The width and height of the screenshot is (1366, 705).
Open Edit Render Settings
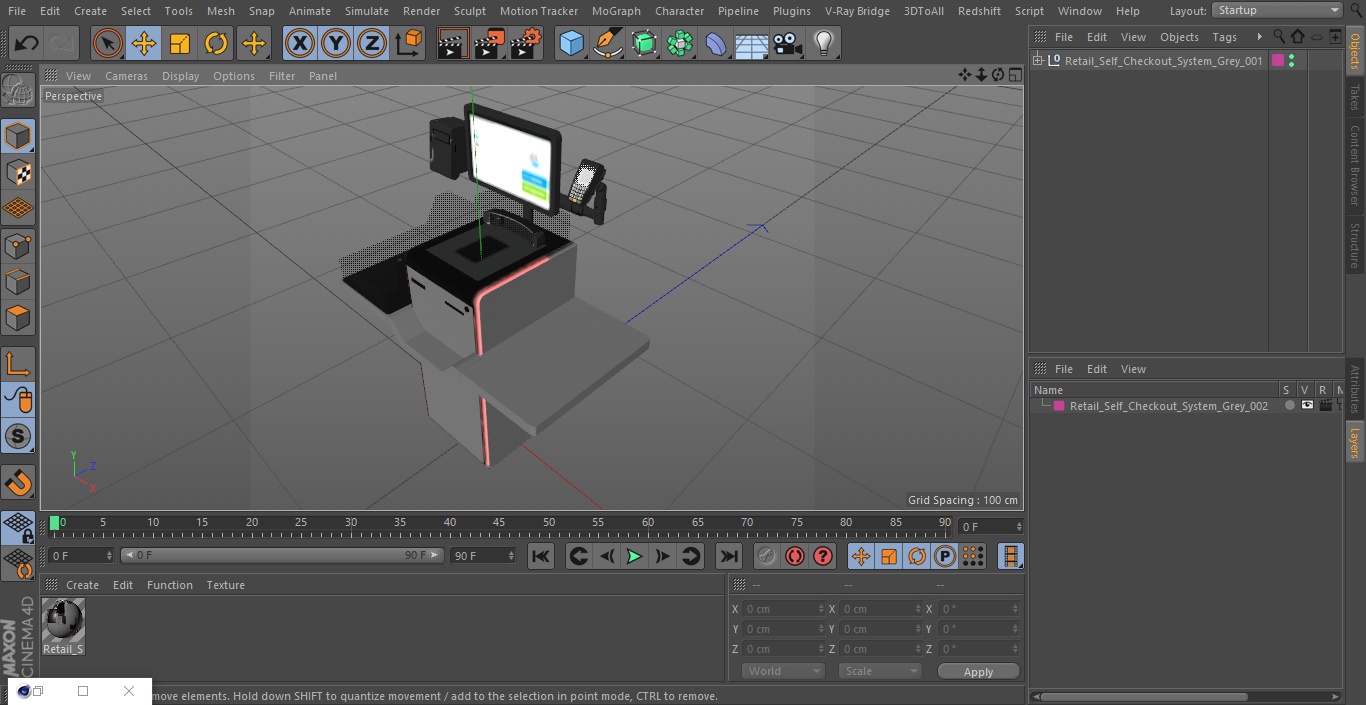[x=526, y=44]
